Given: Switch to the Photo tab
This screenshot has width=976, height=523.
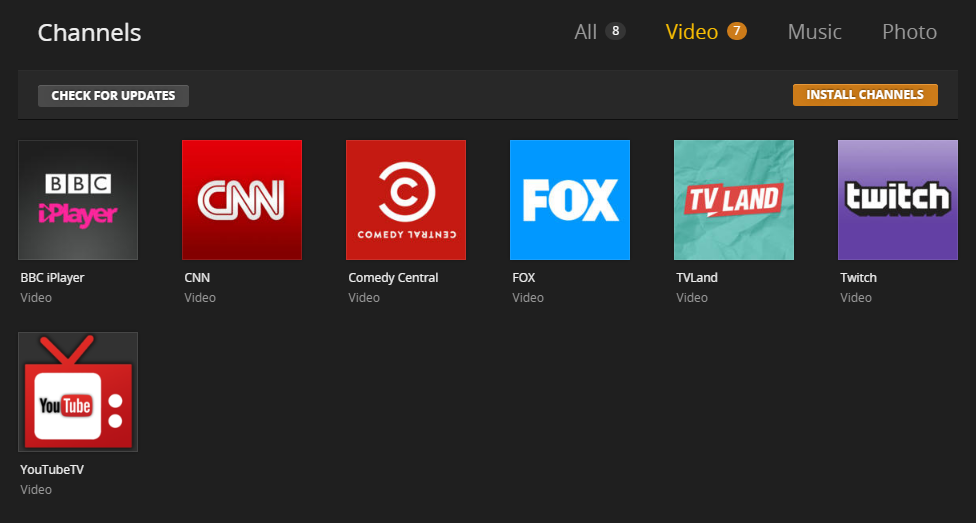Looking at the screenshot, I should pyautogui.click(x=909, y=32).
